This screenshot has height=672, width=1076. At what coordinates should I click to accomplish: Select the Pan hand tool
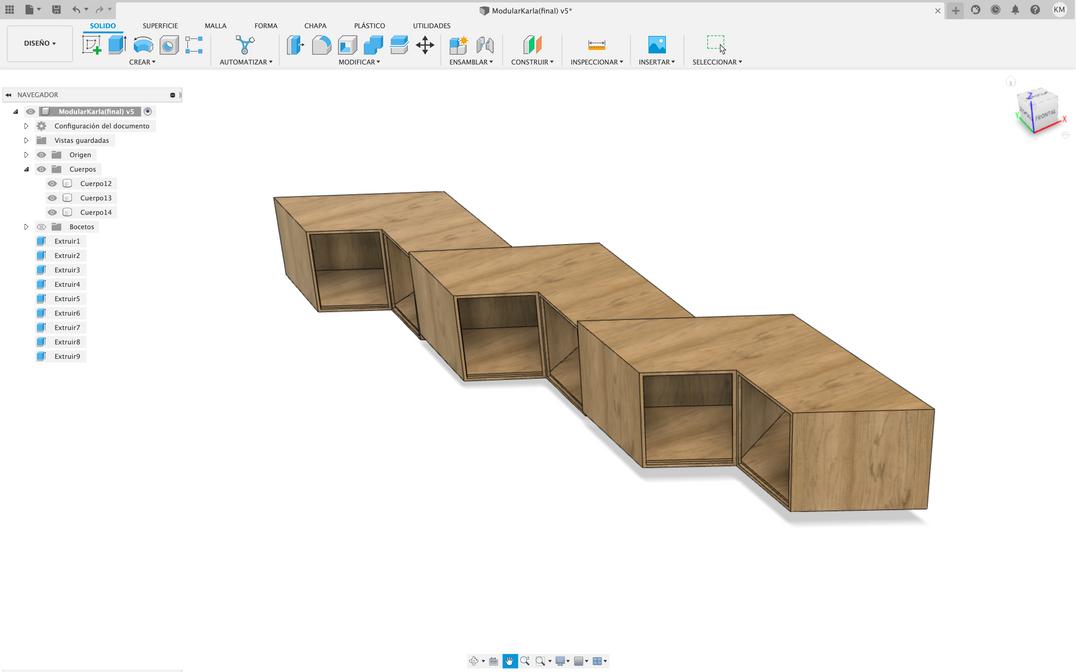point(509,661)
